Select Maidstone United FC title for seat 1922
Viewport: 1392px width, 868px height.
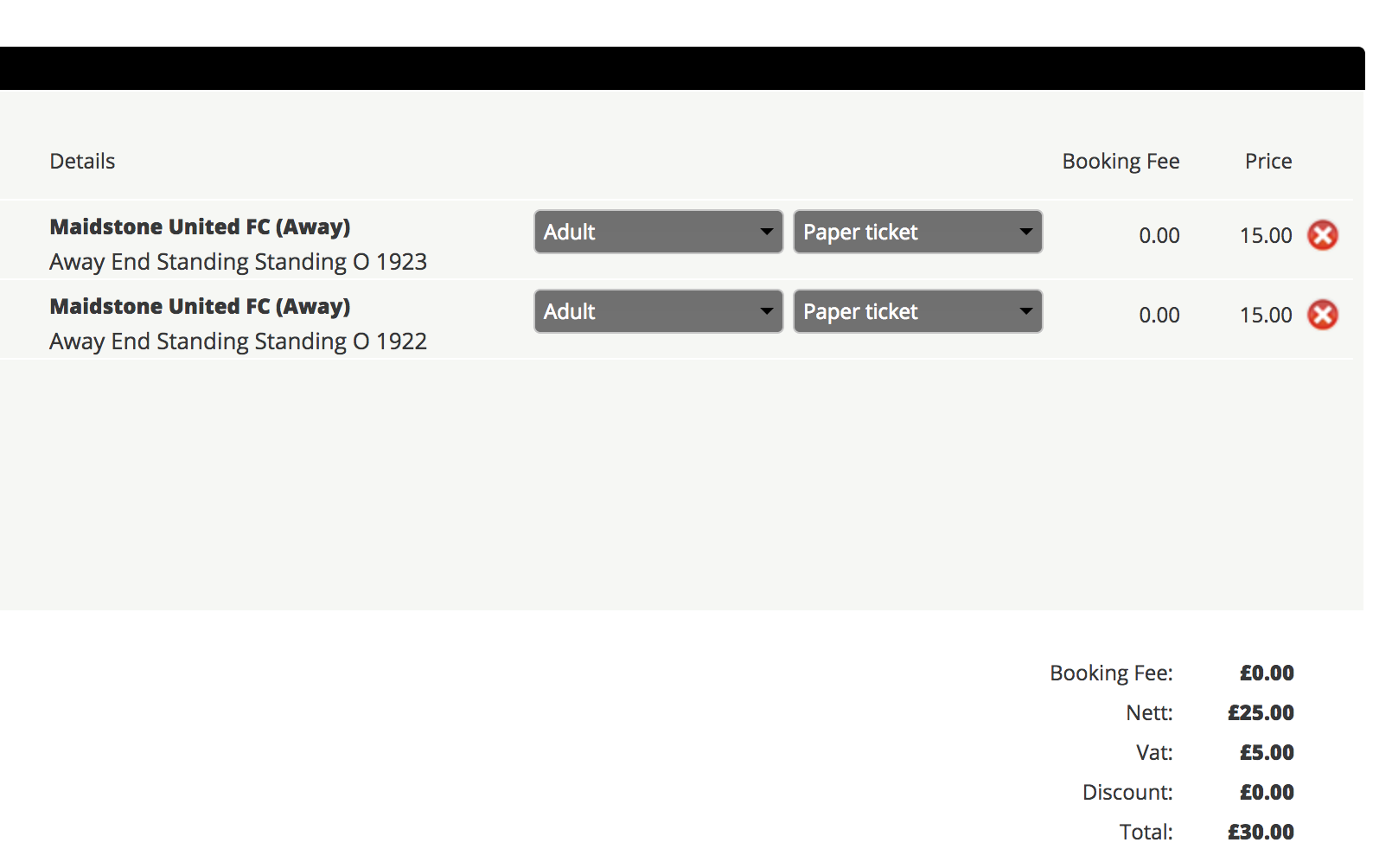click(x=200, y=306)
